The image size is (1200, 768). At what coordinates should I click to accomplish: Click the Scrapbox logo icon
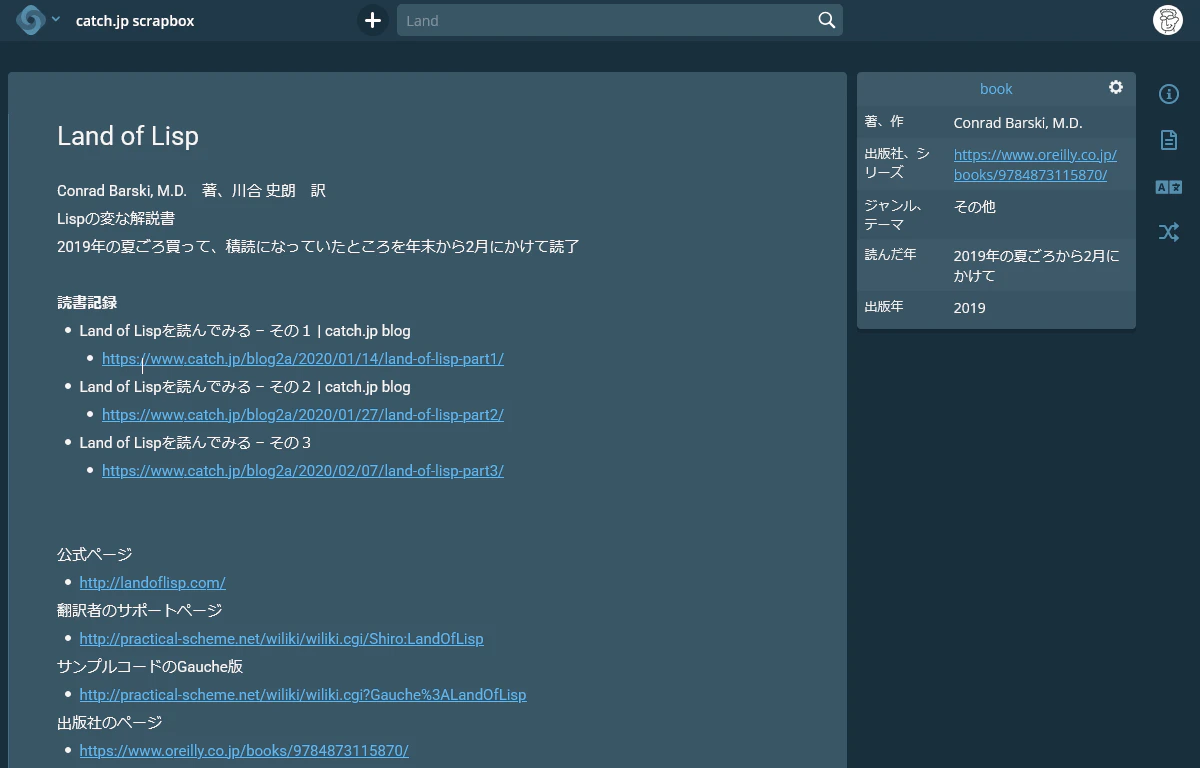point(31,20)
